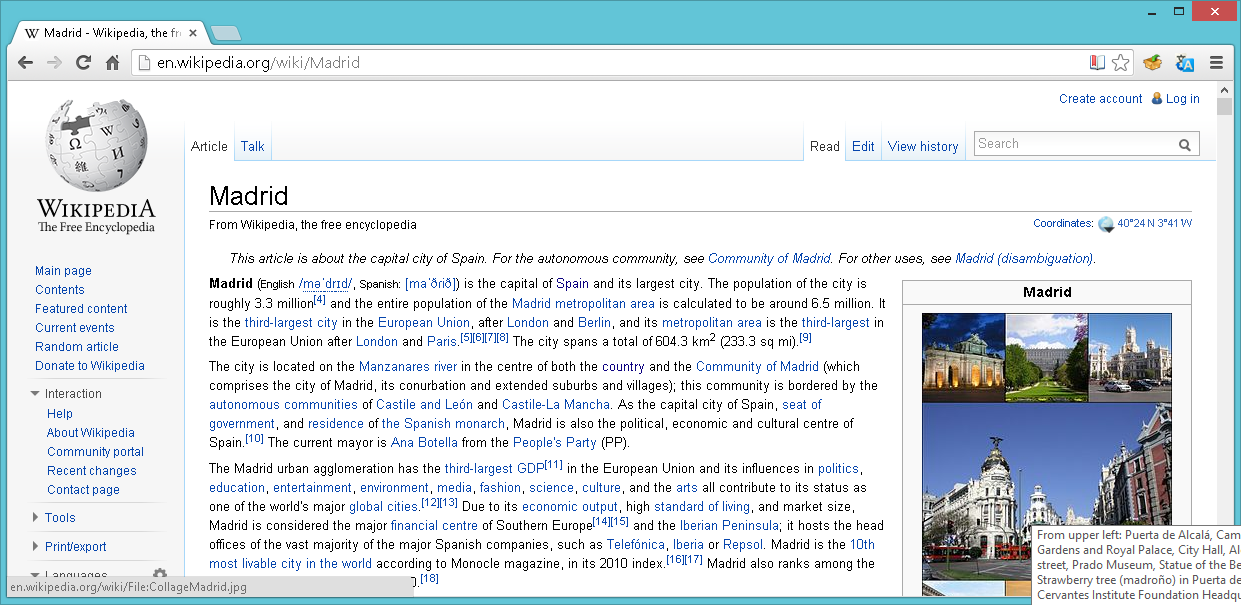The image size is (1241, 605).
Task: Bookmark this page with the star icon
Action: (1121, 63)
